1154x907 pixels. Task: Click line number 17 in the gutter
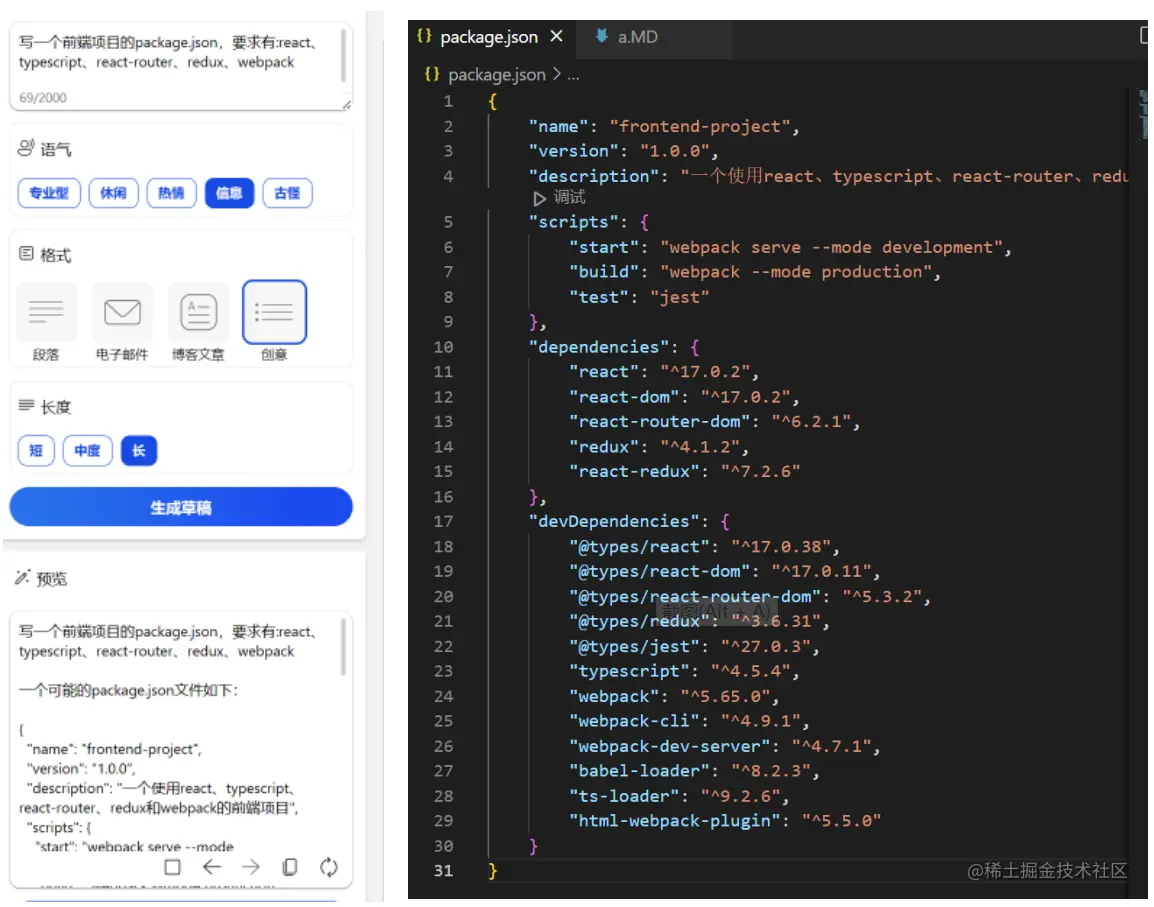click(x=443, y=521)
